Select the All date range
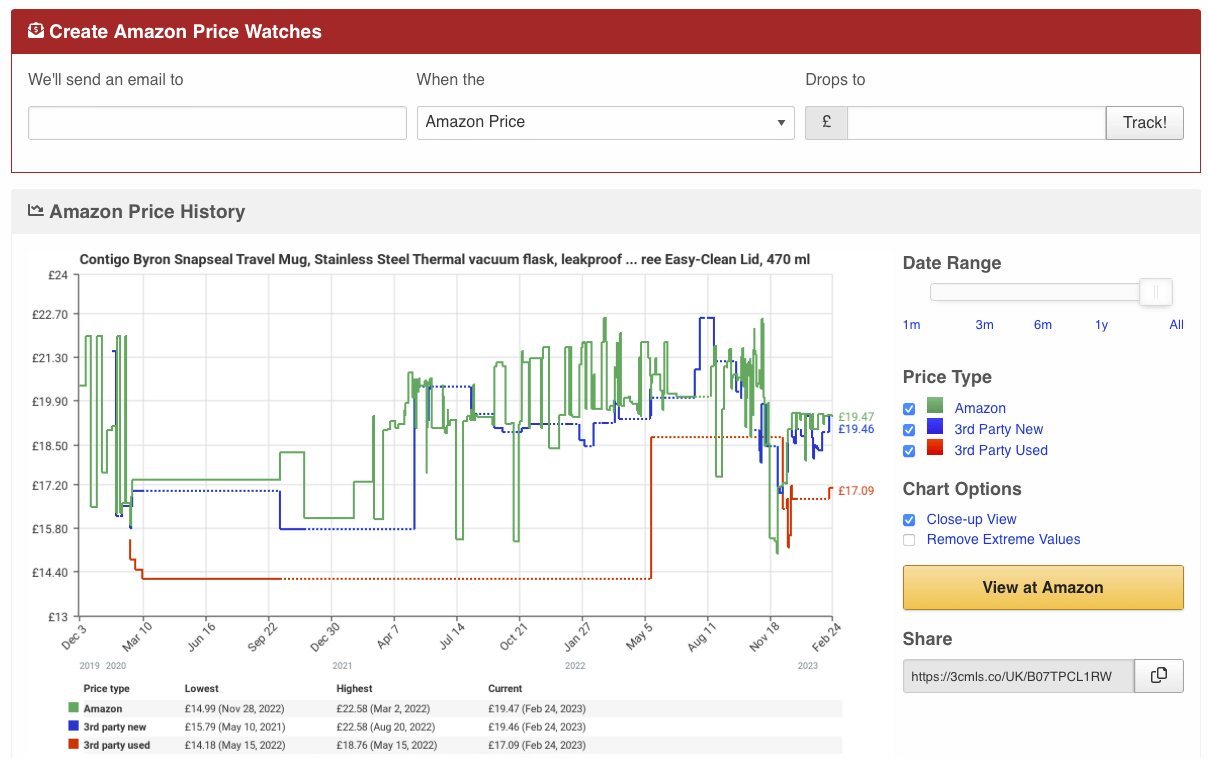1208x758 pixels. tap(1176, 324)
